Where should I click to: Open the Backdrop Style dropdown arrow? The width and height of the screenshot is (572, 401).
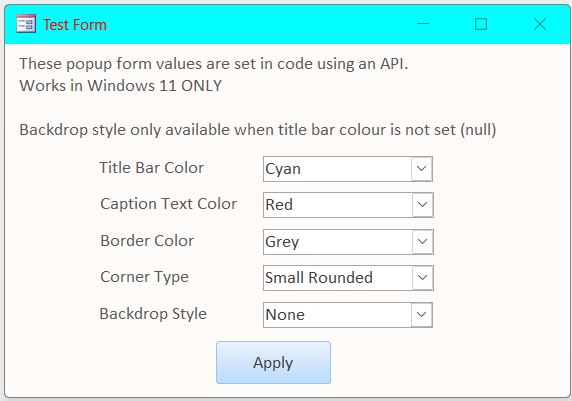pos(421,315)
